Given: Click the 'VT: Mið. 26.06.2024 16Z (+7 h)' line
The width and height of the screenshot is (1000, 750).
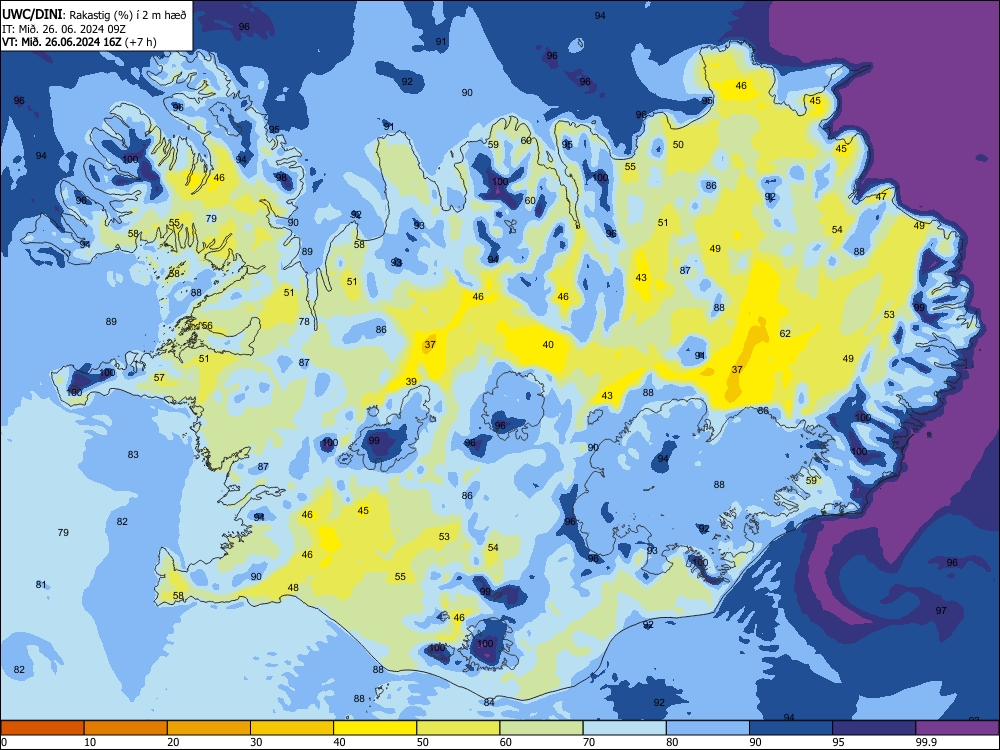Looking at the screenshot, I should coord(79,42).
